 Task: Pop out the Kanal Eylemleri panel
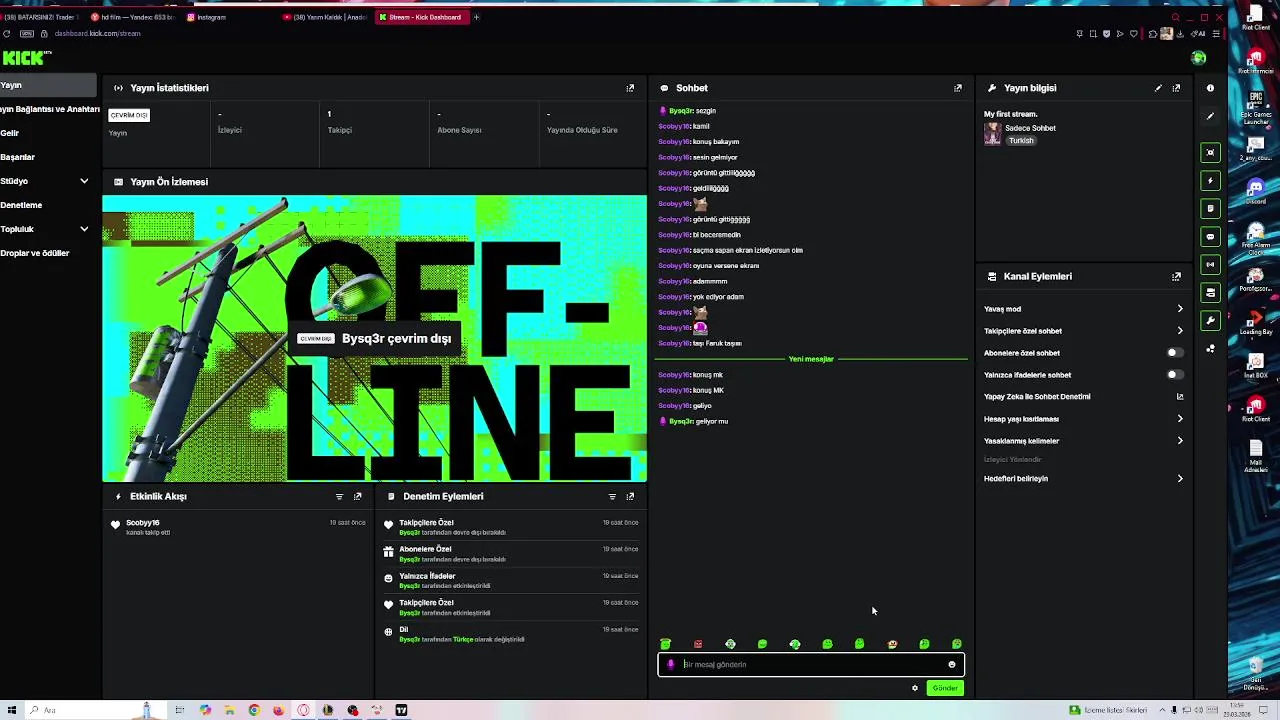tap(1176, 276)
